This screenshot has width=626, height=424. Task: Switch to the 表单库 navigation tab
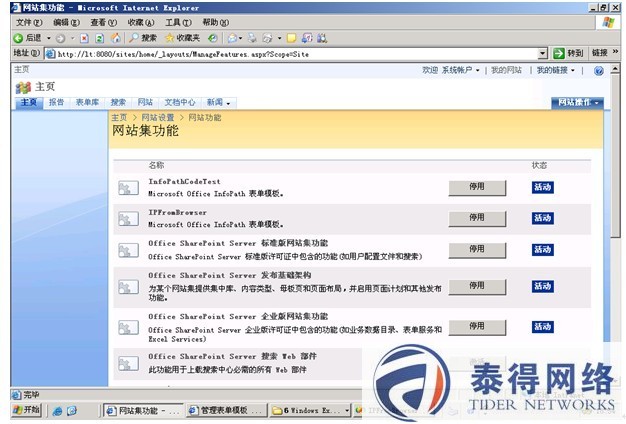[x=87, y=103]
